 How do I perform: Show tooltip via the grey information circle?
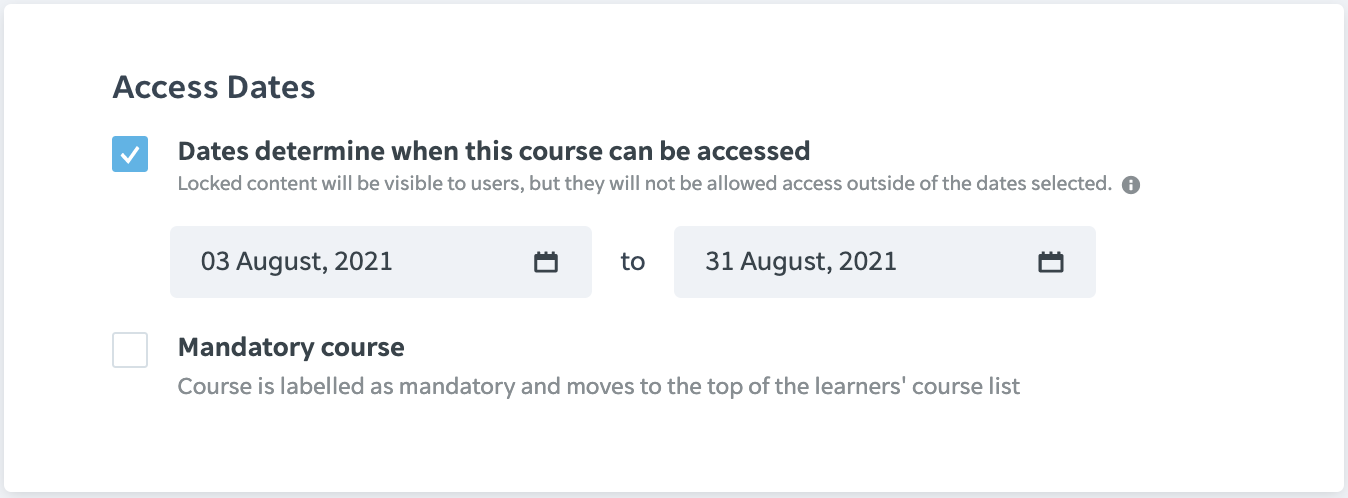[1131, 185]
